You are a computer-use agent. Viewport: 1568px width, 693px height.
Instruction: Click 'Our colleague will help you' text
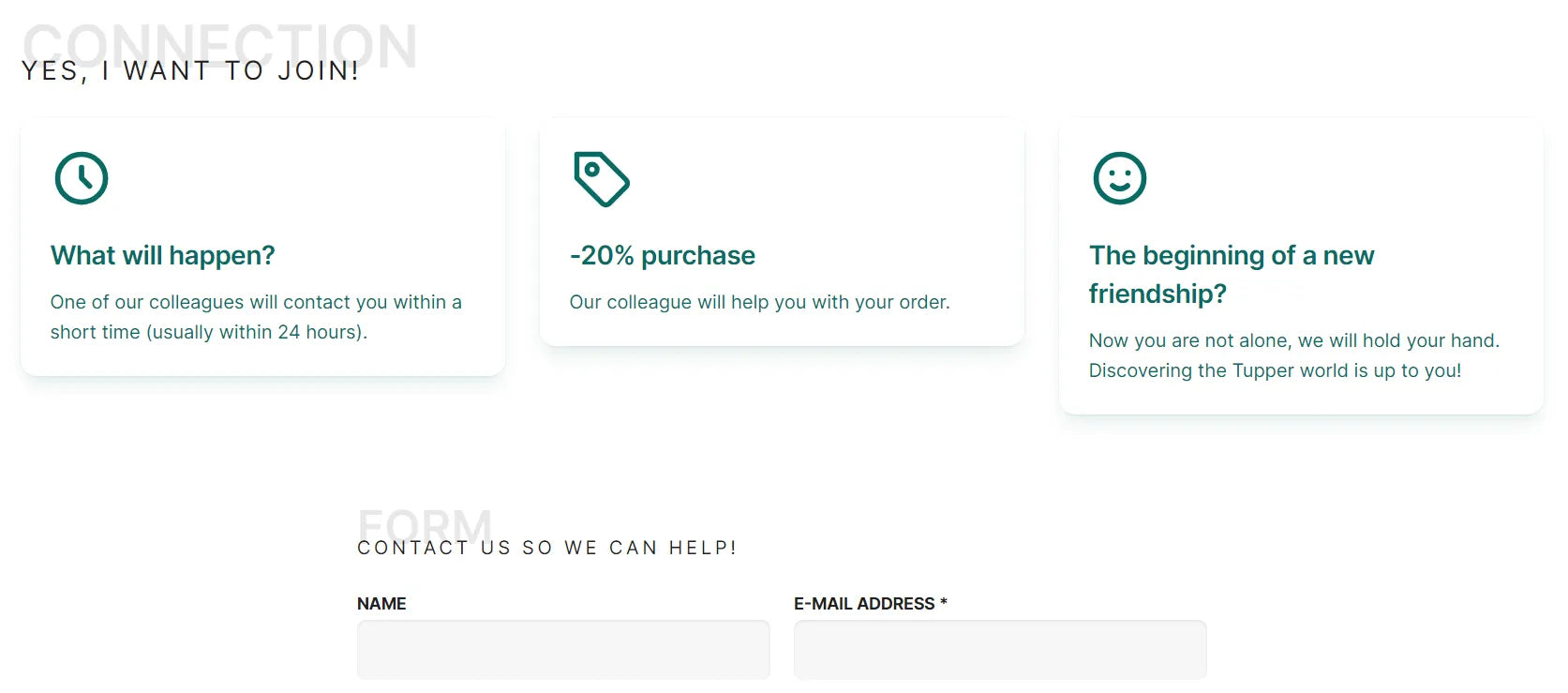tap(760, 302)
